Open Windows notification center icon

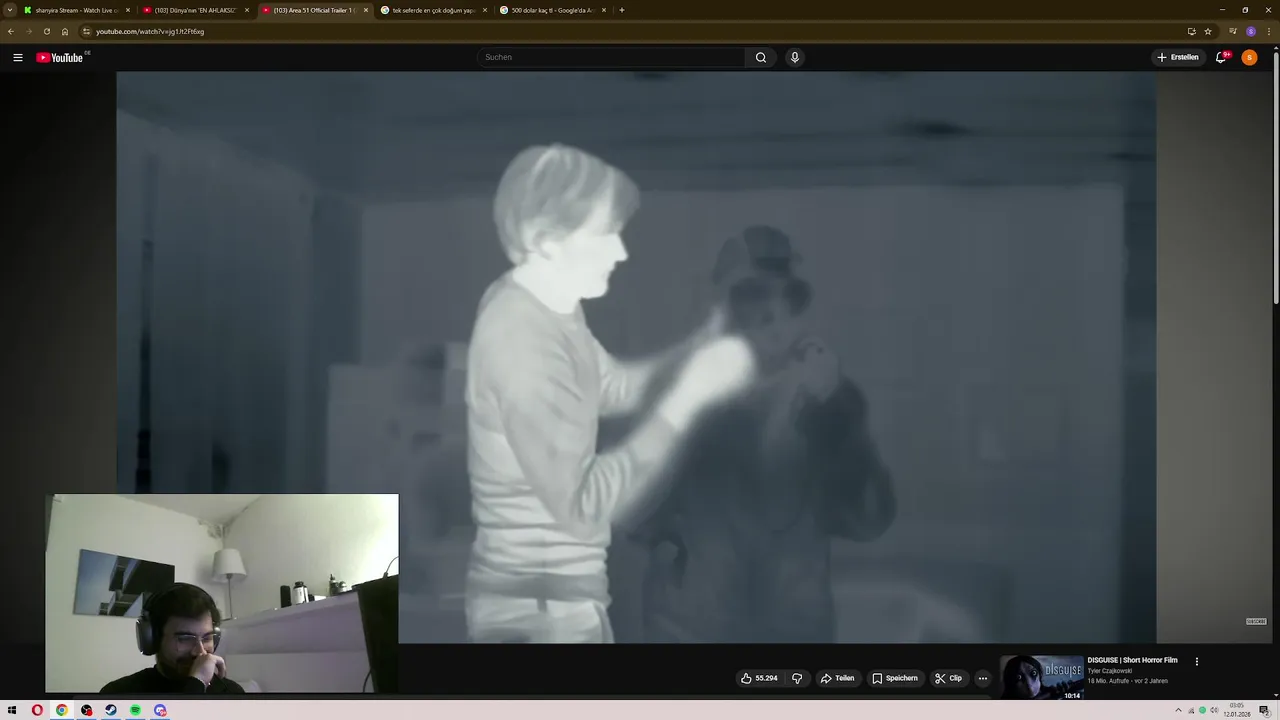[x=1264, y=710]
